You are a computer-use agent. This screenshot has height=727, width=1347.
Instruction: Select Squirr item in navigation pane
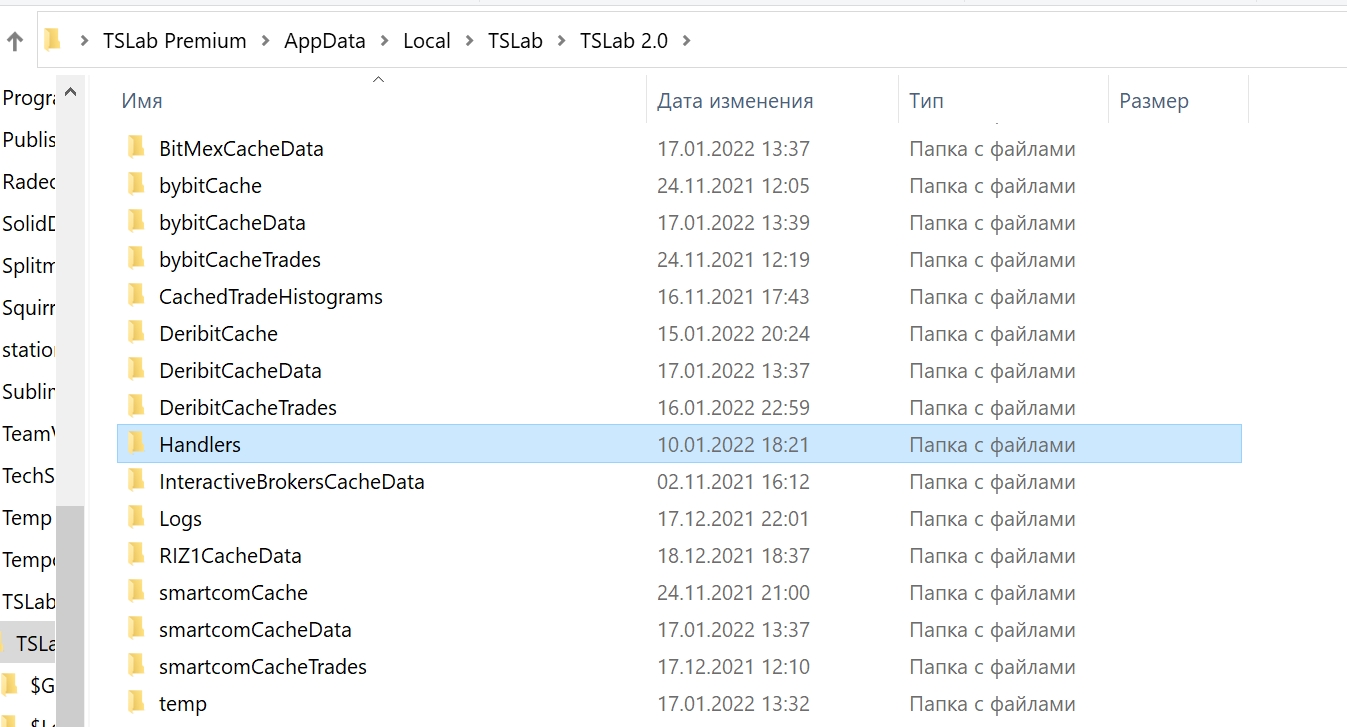coord(29,308)
